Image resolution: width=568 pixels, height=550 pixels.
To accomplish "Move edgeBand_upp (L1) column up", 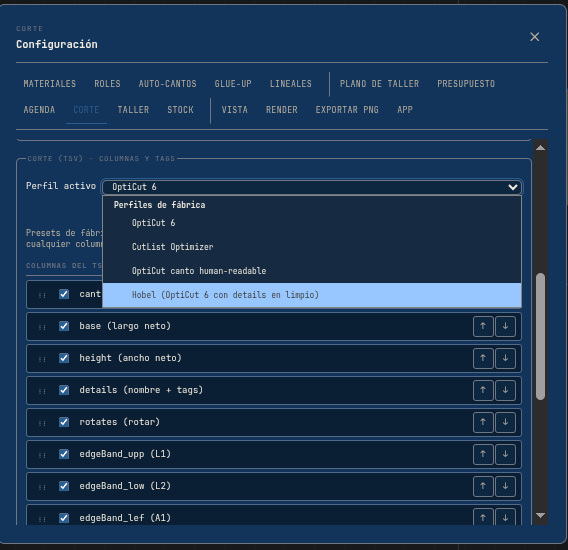I will (x=483, y=454).
